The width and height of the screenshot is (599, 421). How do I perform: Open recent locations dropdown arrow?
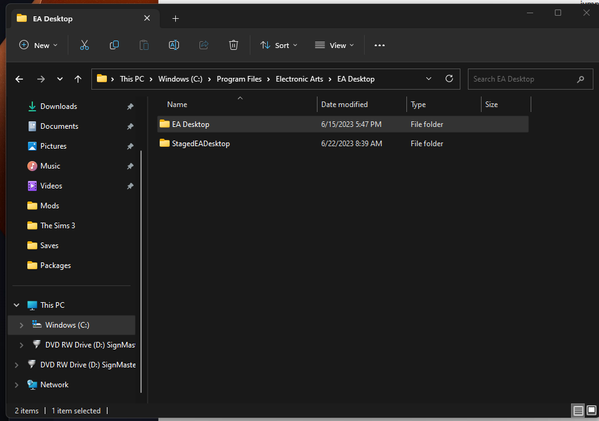tap(60, 79)
